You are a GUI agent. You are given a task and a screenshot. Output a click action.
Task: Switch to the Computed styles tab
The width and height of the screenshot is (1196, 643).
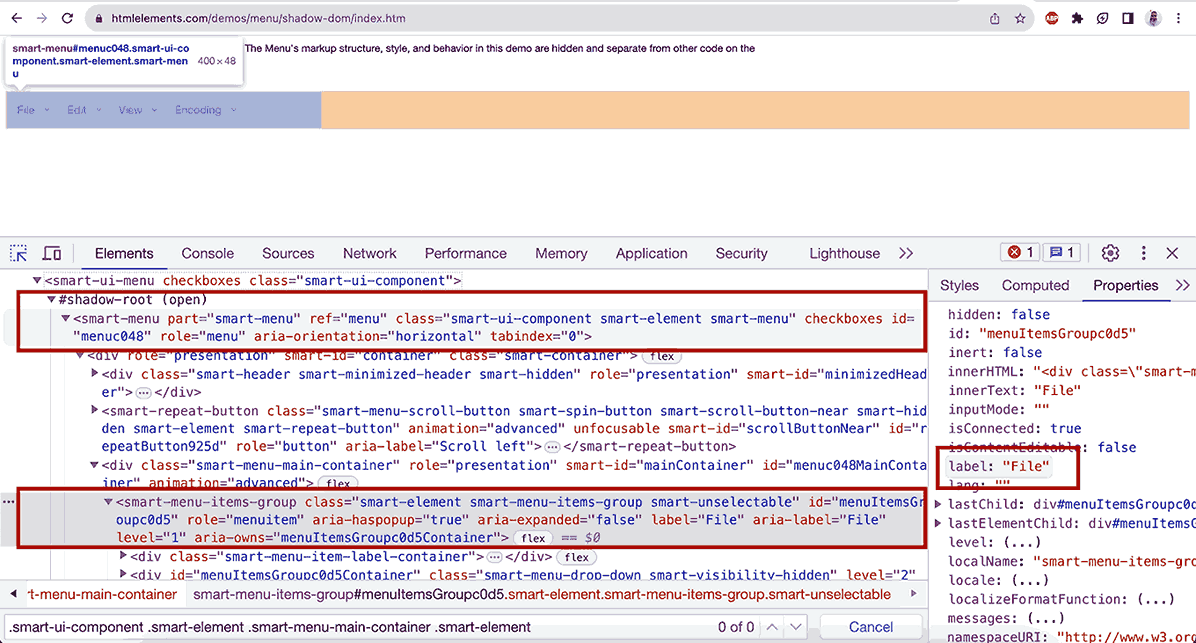(1035, 285)
